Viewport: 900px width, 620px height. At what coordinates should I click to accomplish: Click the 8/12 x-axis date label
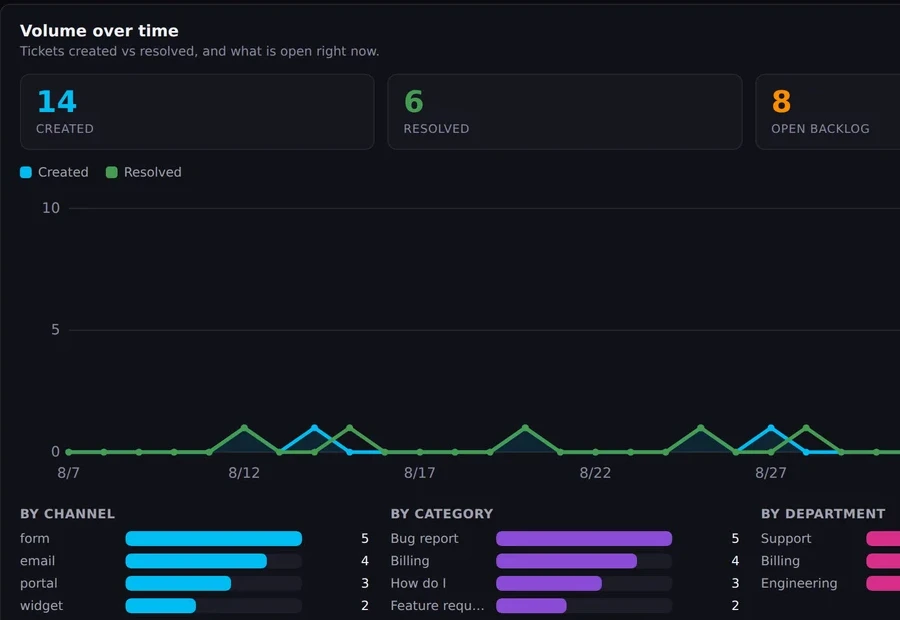point(244,473)
